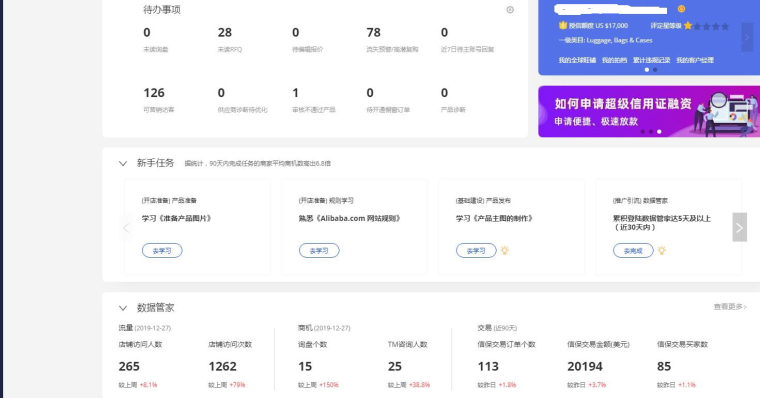Collapse the 数据管家 section
This screenshot has width=760, height=398.
tap(123, 308)
